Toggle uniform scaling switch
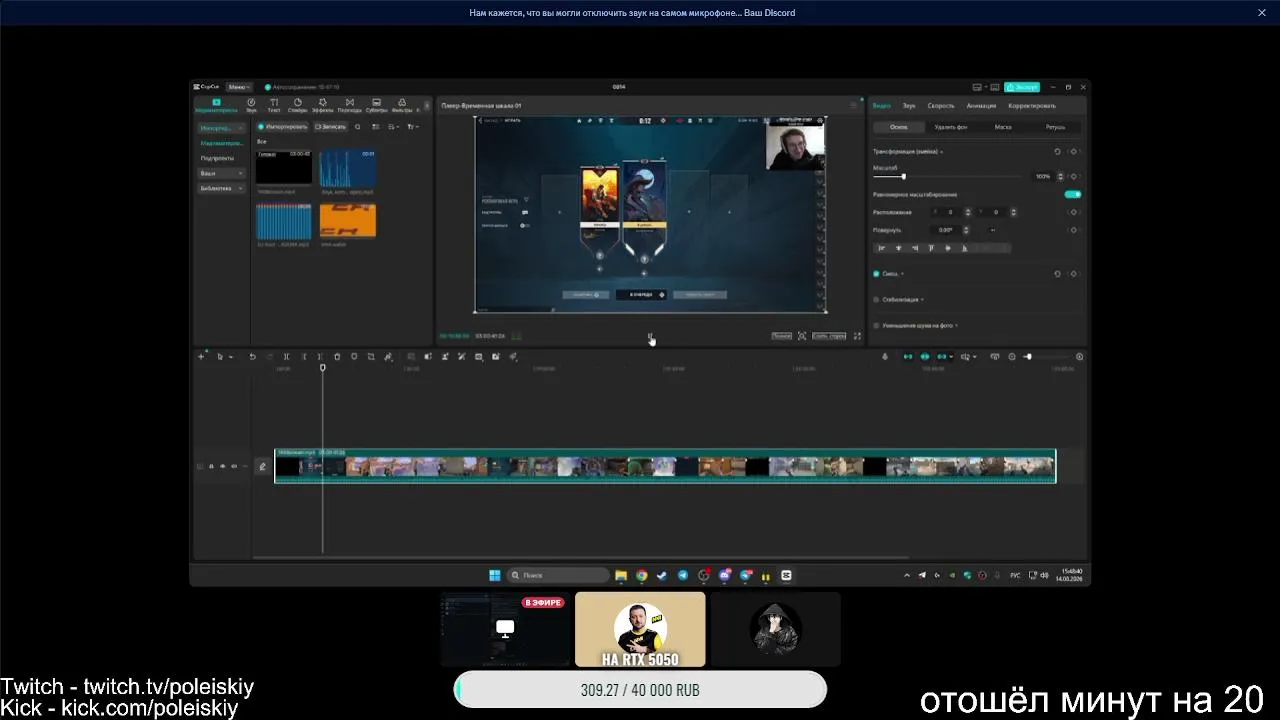 point(1073,194)
